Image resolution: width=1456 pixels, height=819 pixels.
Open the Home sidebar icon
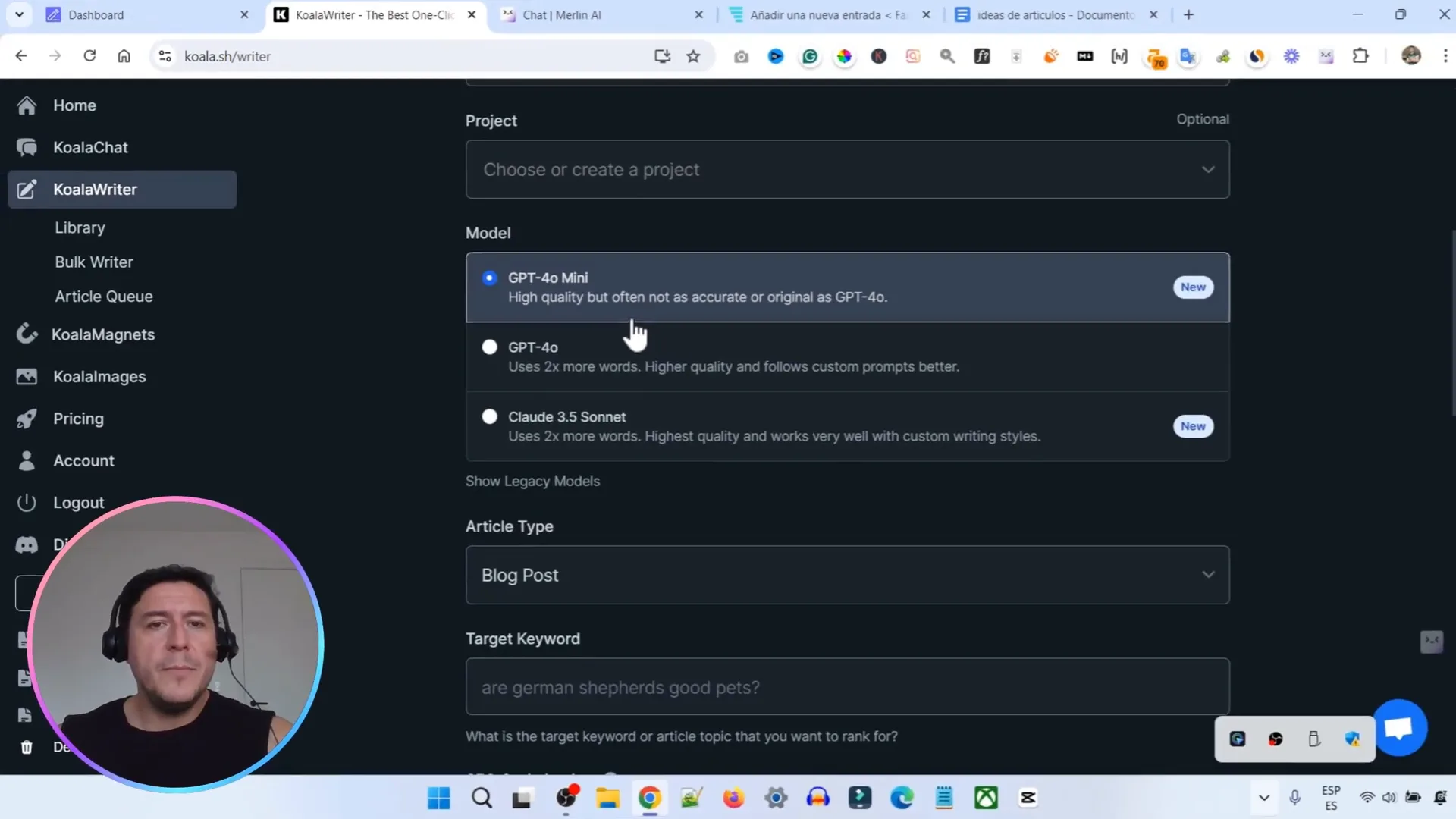tap(27, 105)
